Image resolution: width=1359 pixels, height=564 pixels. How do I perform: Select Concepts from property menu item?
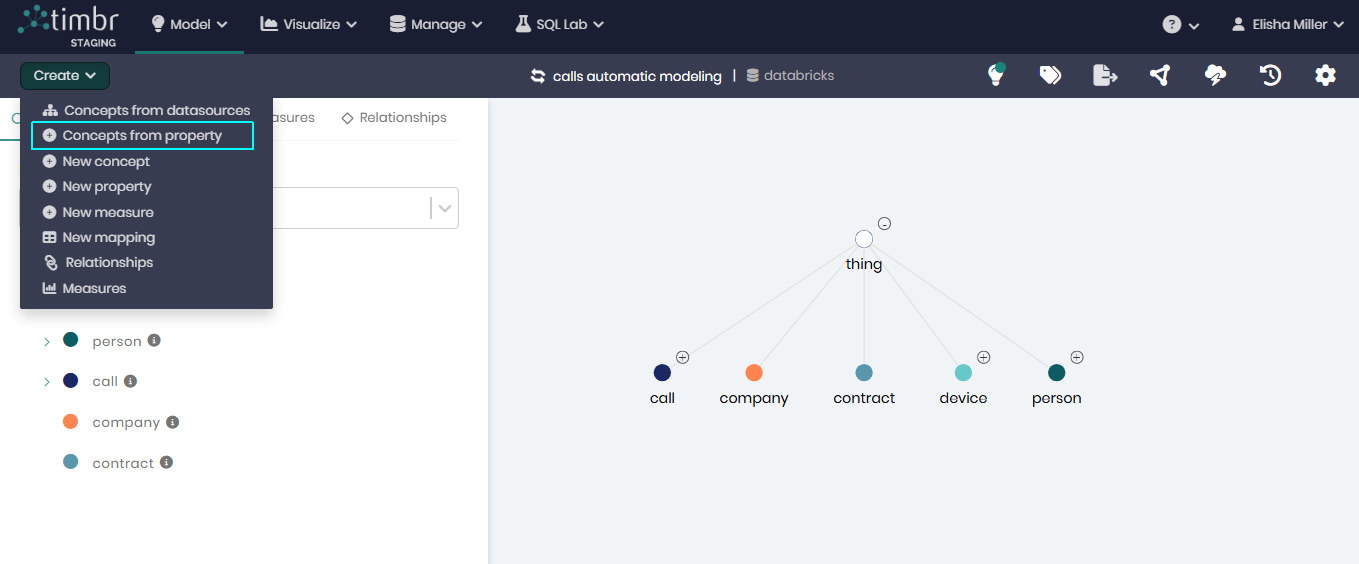click(142, 136)
